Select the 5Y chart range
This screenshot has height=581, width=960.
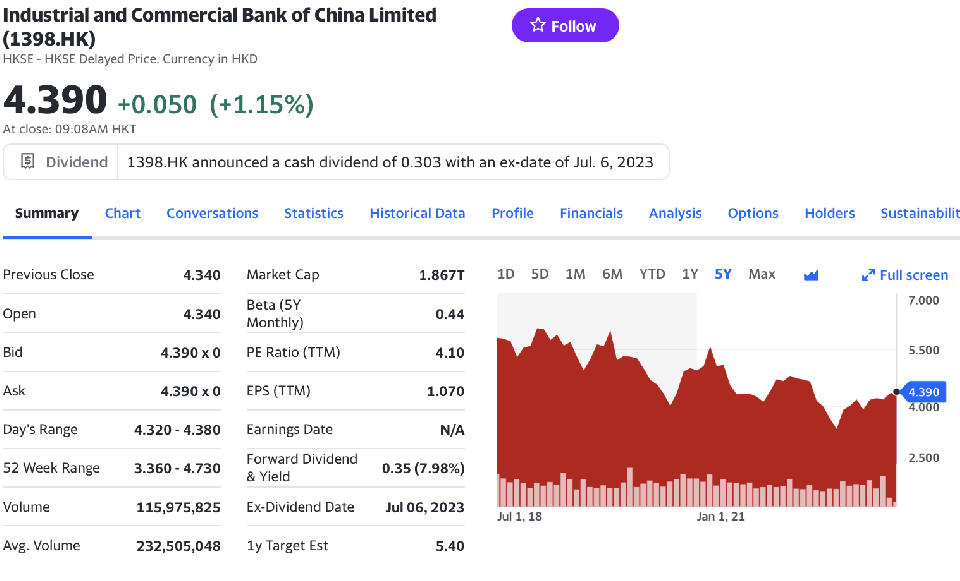coord(723,274)
